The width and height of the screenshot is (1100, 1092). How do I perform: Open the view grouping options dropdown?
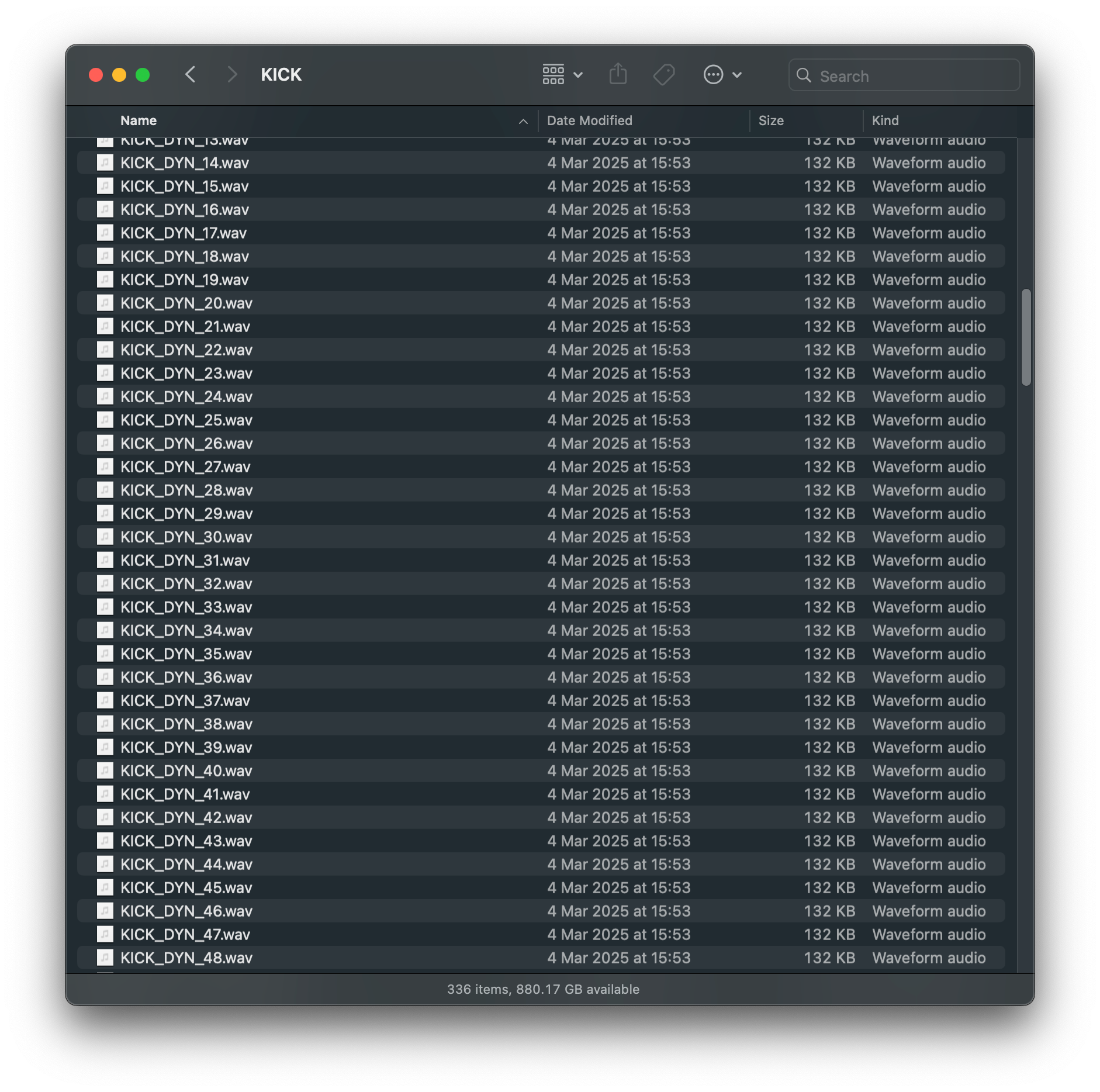coord(562,75)
